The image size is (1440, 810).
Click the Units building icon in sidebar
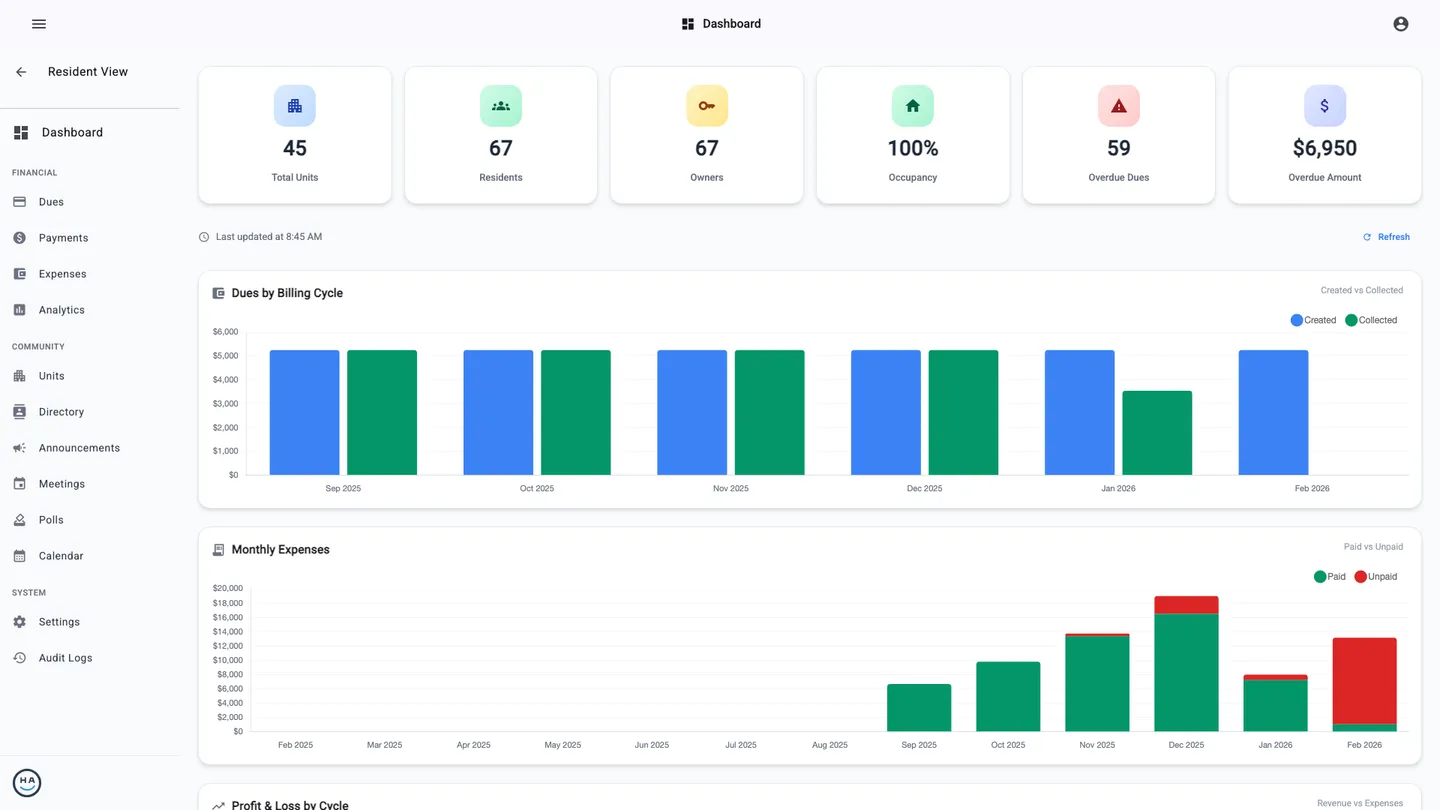(19, 376)
